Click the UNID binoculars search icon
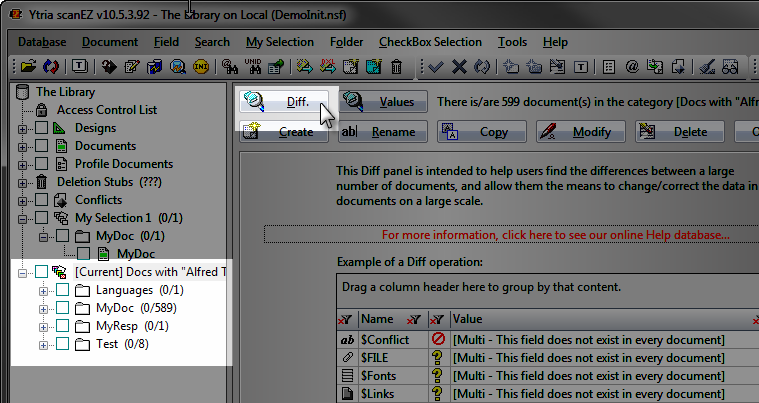759x403 pixels. (x=252, y=67)
